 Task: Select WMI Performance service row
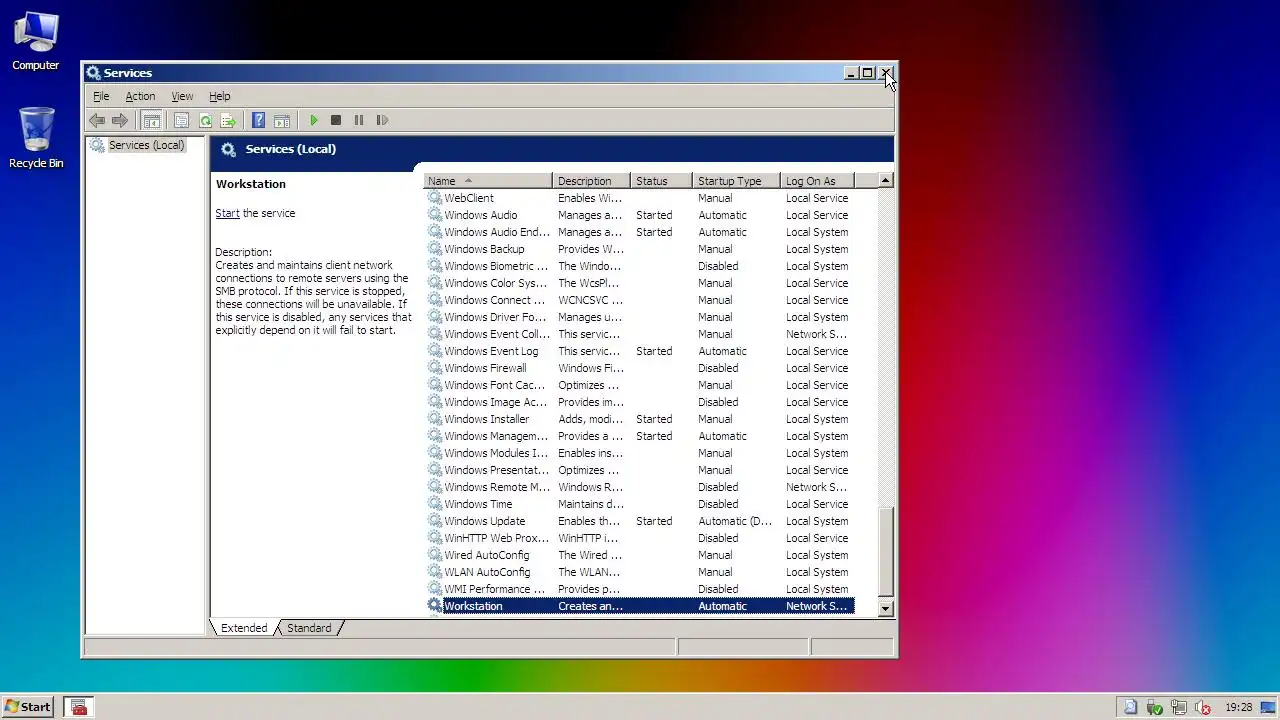click(640, 589)
